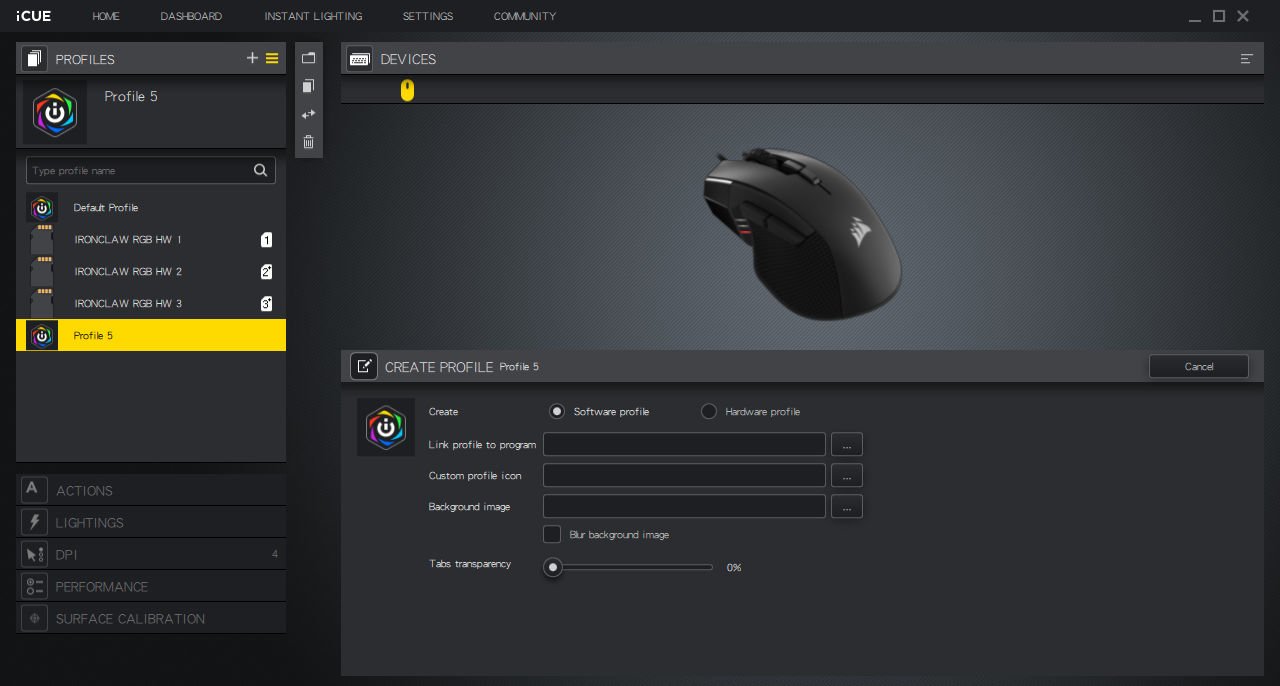Image resolution: width=1280 pixels, height=686 pixels.
Task: Select IRONCLAW RGB HW 2 profile
Action: click(151, 272)
